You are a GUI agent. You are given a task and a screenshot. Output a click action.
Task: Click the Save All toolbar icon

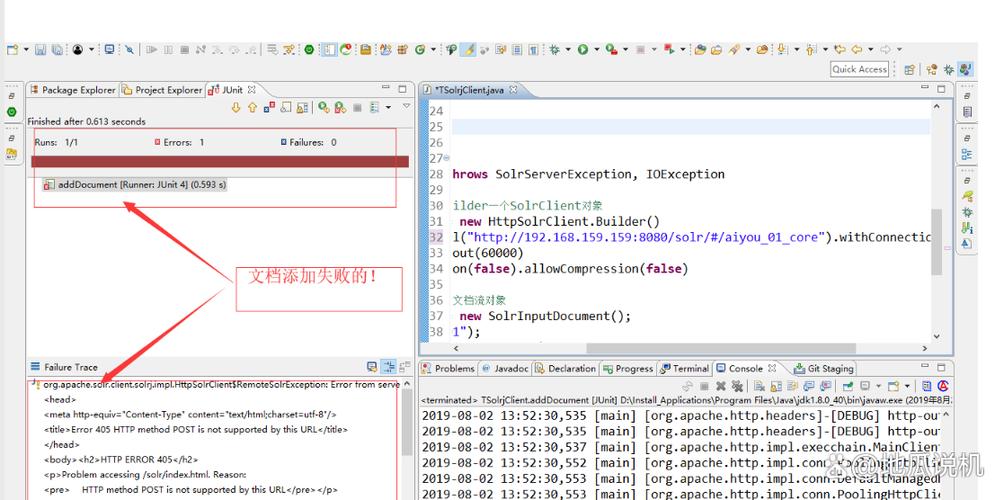[57, 49]
